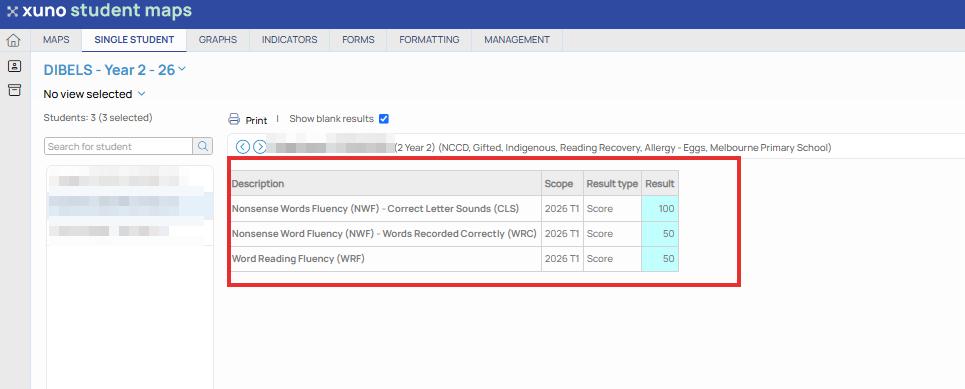Image resolution: width=965 pixels, height=389 pixels.
Task: Switch to the FORMATTING tab
Action: pos(429,40)
